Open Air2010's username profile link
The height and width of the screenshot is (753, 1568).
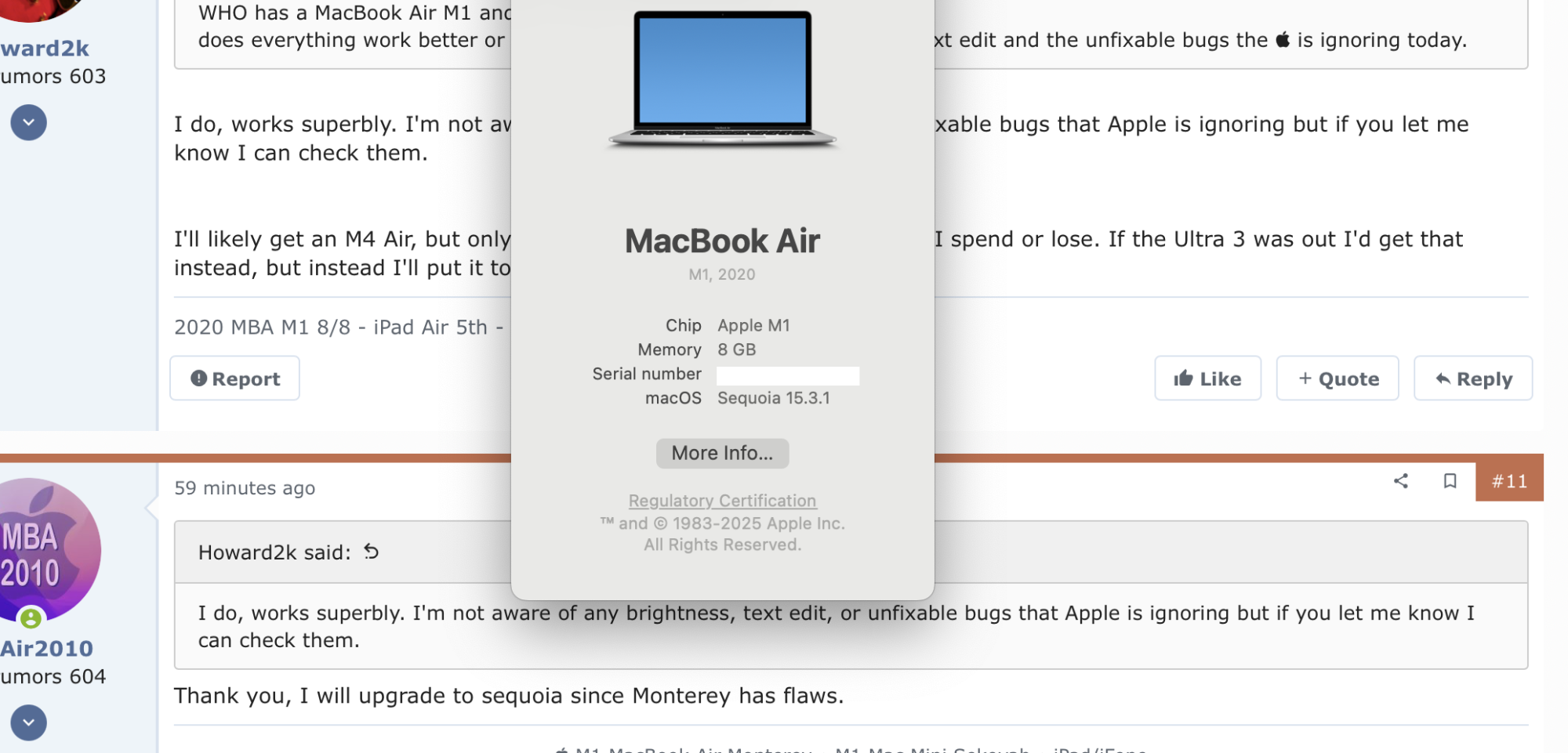[x=47, y=649]
